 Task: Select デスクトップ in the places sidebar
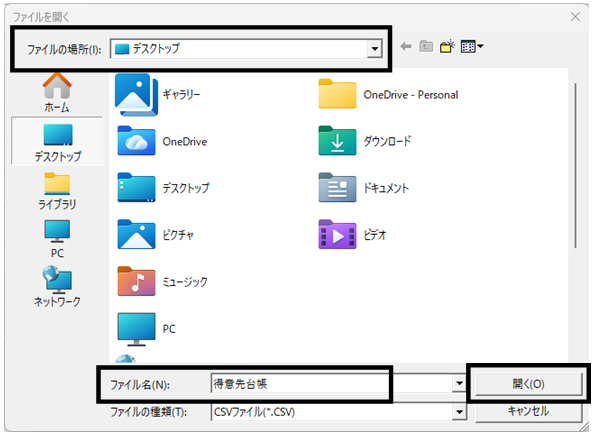(57, 141)
